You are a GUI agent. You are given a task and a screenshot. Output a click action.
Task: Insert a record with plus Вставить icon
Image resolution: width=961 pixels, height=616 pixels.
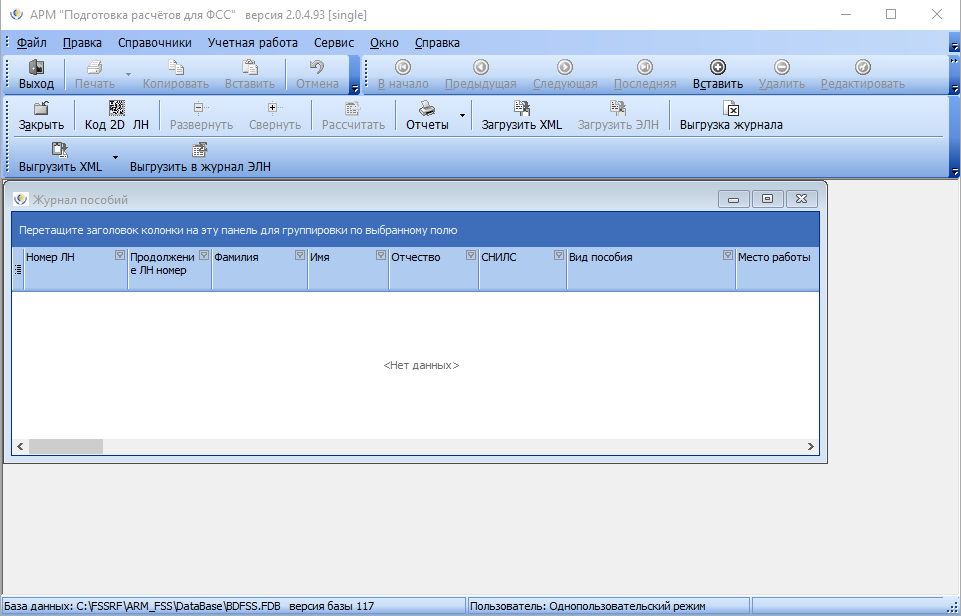pyautogui.click(x=718, y=67)
